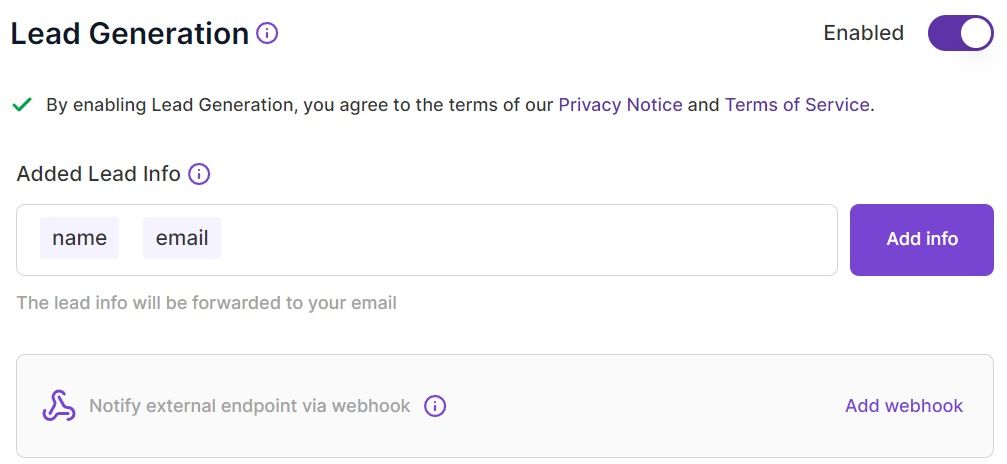Click the info icon beside Lead Generation heading
Viewport: 1007px width, 464px height.
(x=267, y=33)
